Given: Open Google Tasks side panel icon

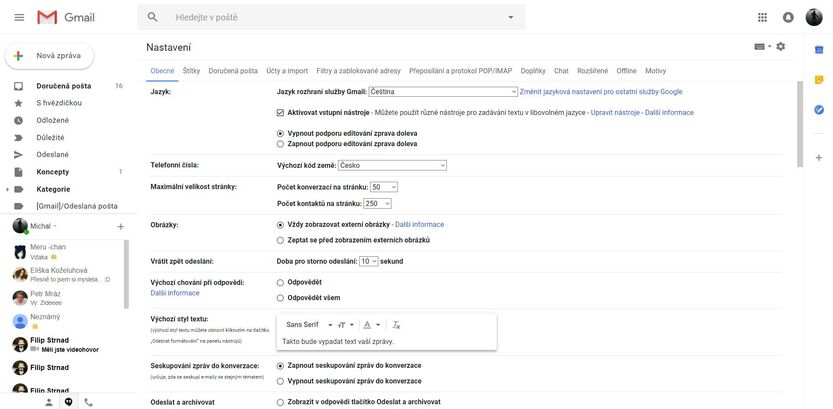Looking at the screenshot, I should point(819,109).
